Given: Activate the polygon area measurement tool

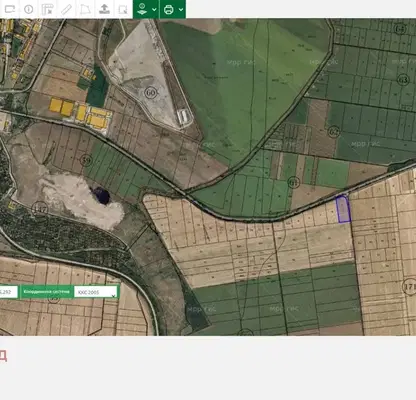Looking at the screenshot, I should click(x=85, y=9).
